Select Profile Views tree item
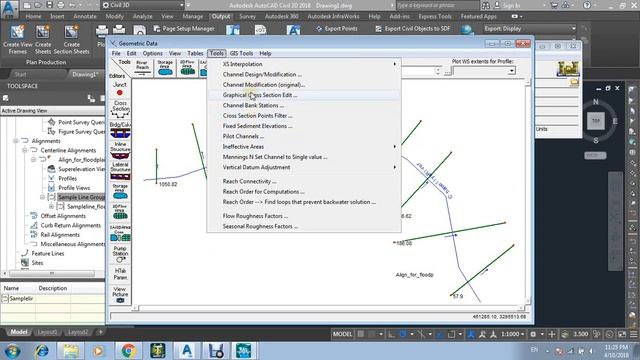 [x=74, y=188]
